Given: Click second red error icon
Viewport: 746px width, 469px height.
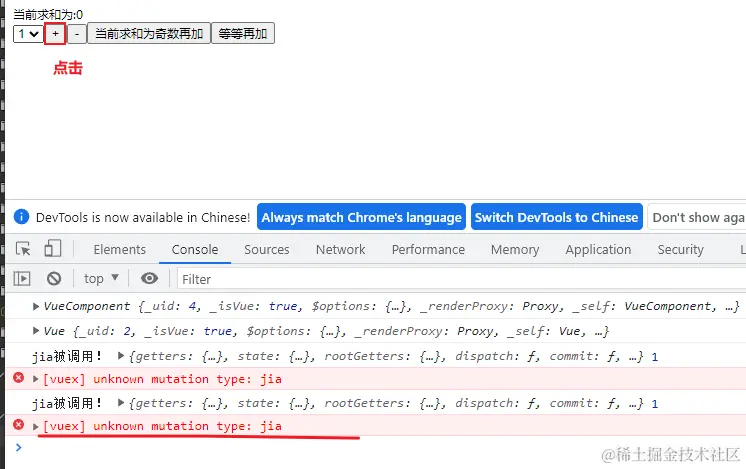Looking at the screenshot, I should (x=19, y=425).
